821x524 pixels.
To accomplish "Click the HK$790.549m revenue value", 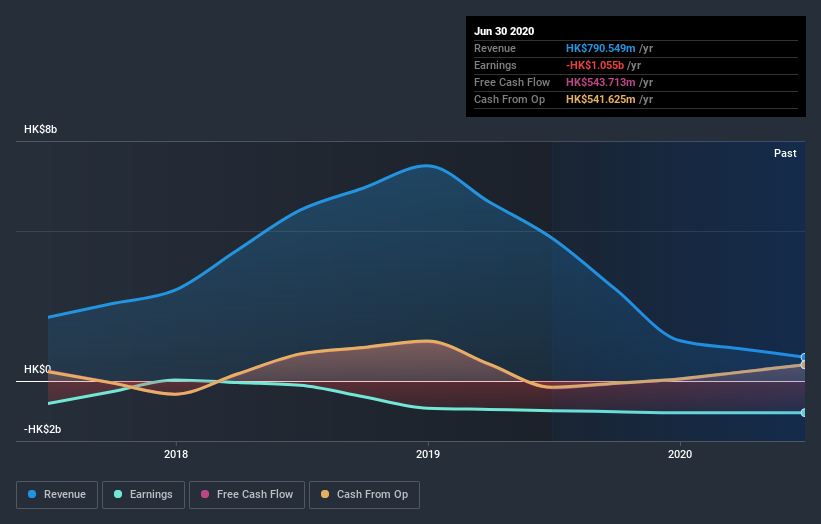I will point(601,48).
